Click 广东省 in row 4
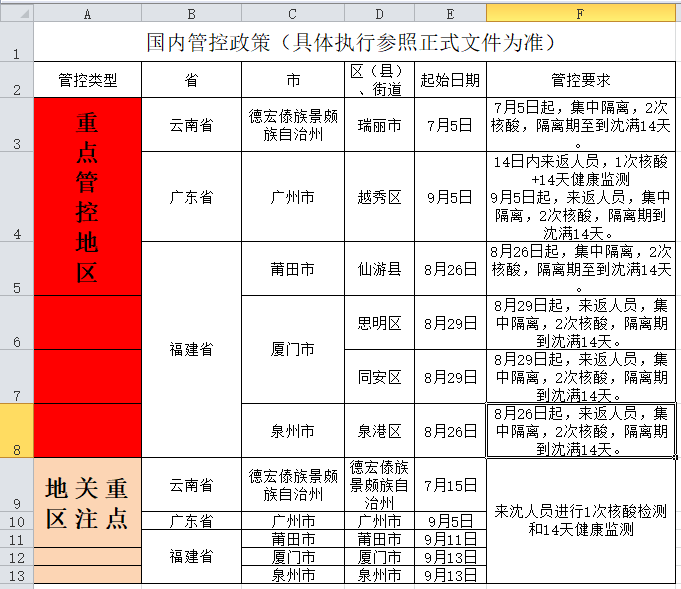Screen dimensions: 681x589 tap(191, 196)
